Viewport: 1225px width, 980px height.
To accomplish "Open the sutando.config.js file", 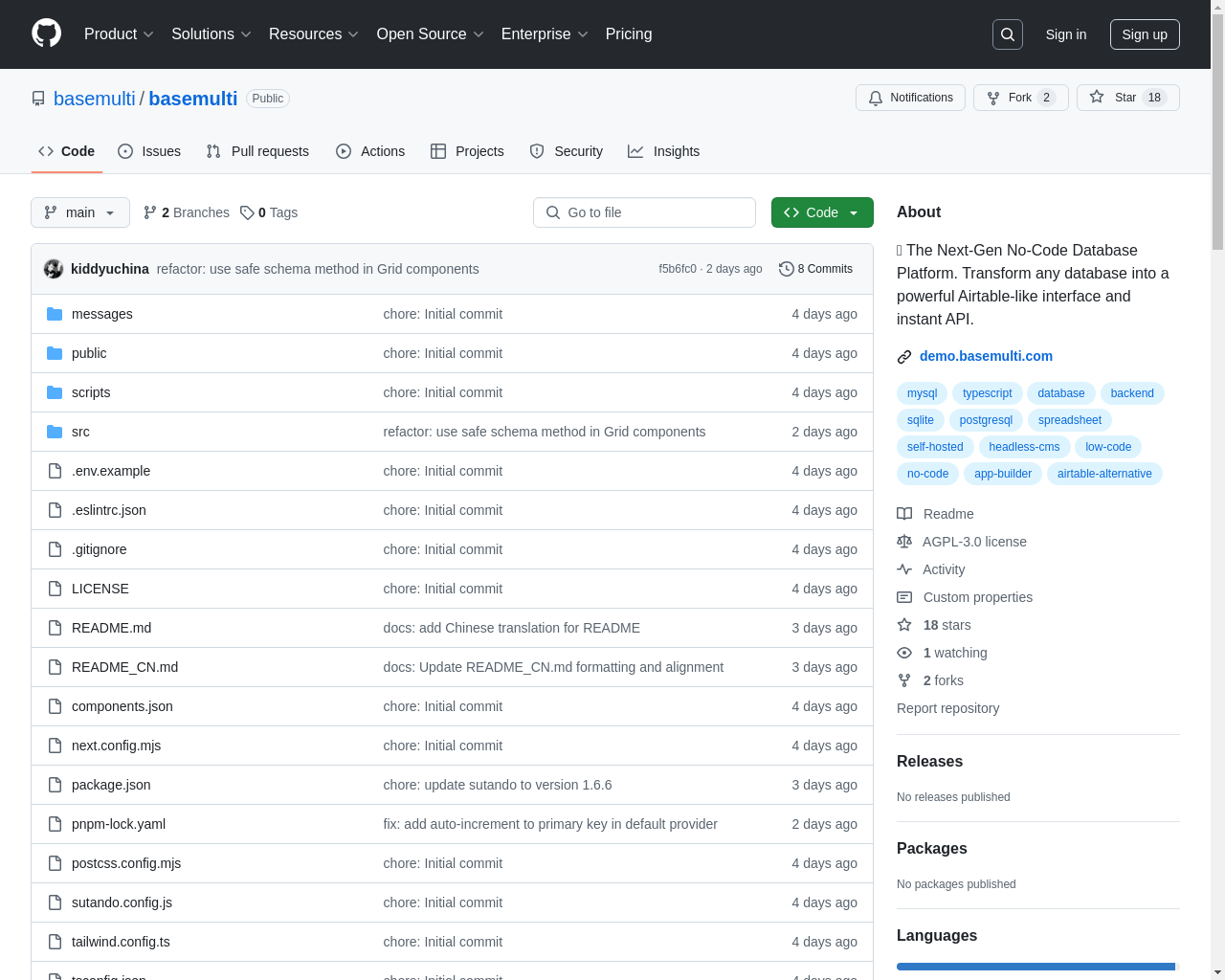I will (x=122, y=902).
